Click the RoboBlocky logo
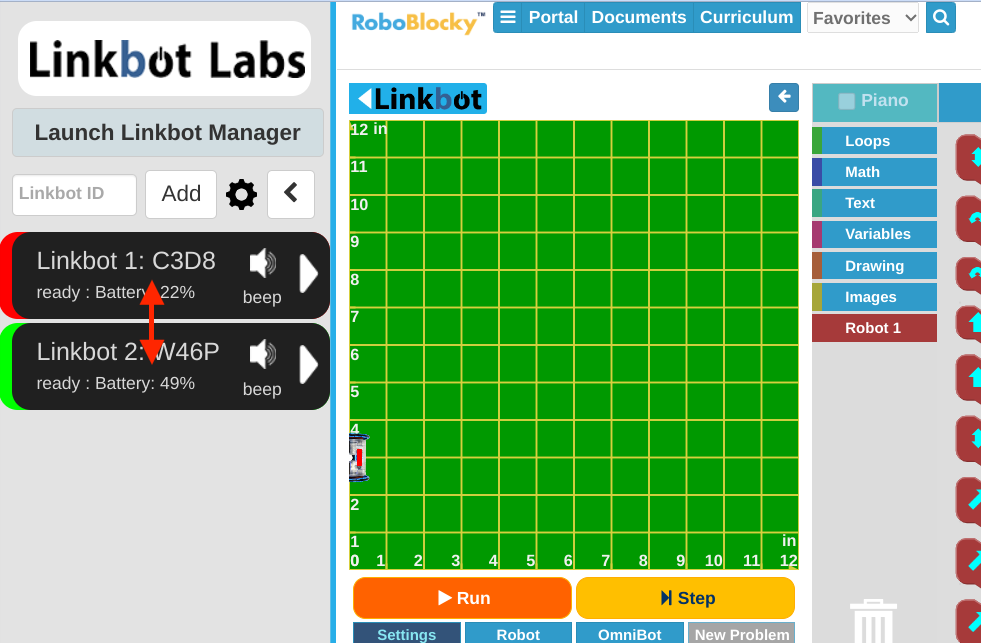Screen dimensions: 981x643 (x=417, y=22)
